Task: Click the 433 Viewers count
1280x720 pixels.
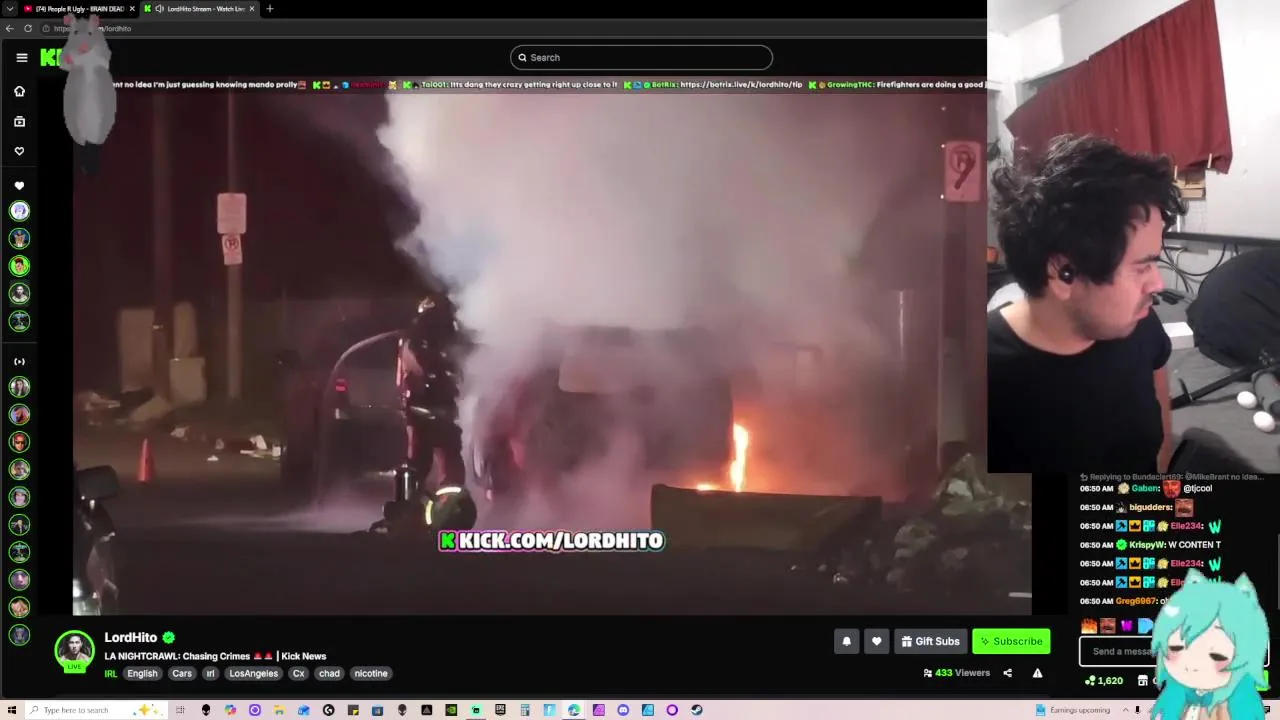Action: pyautogui.click(x=956, y=673)
